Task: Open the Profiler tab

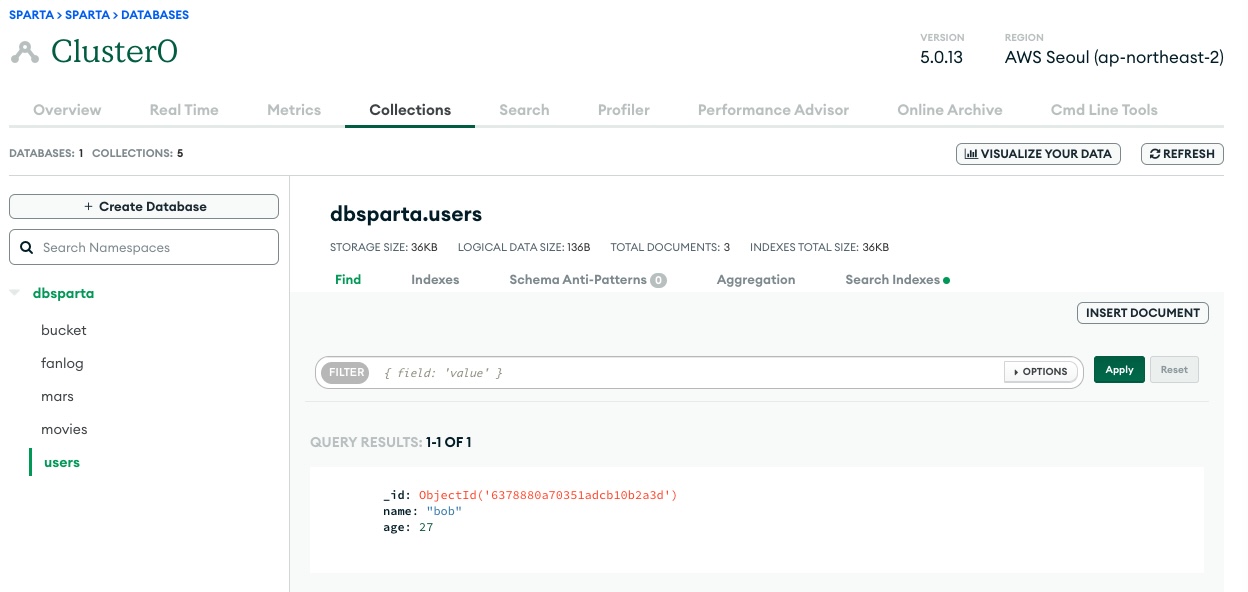Action: coord(624,110)
